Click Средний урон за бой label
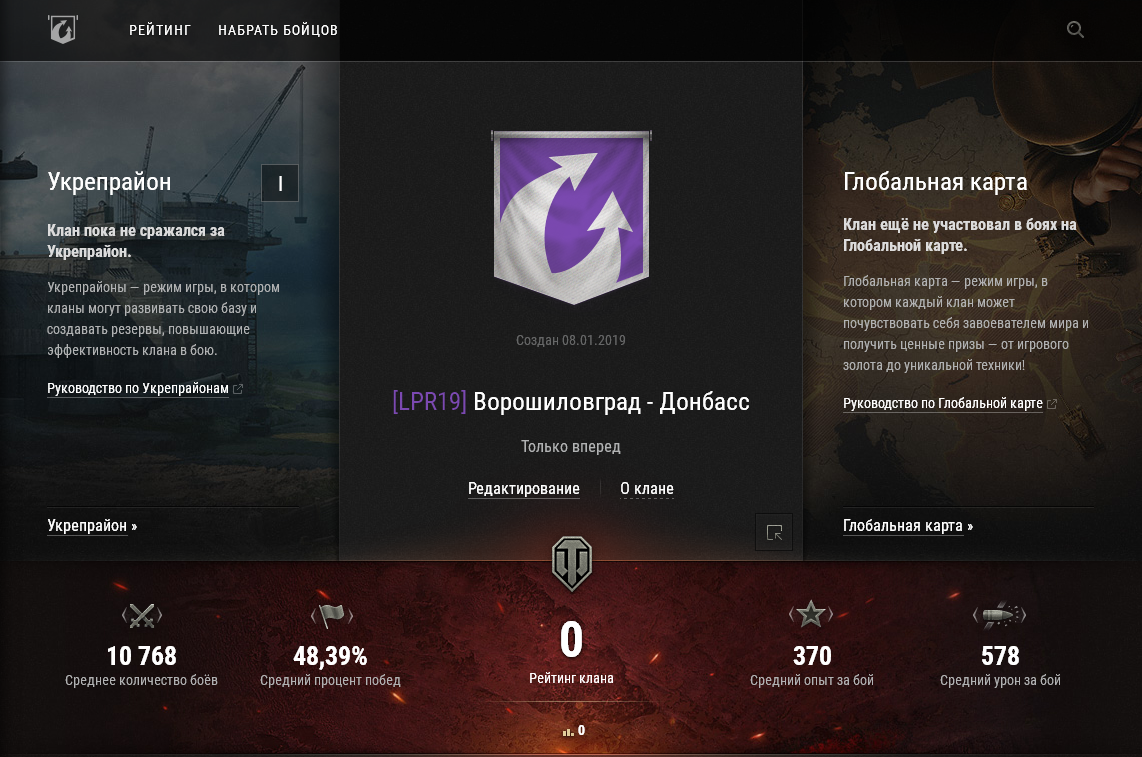The width and height of the screenshot is (1142, 757). [x=1000, y=680]
